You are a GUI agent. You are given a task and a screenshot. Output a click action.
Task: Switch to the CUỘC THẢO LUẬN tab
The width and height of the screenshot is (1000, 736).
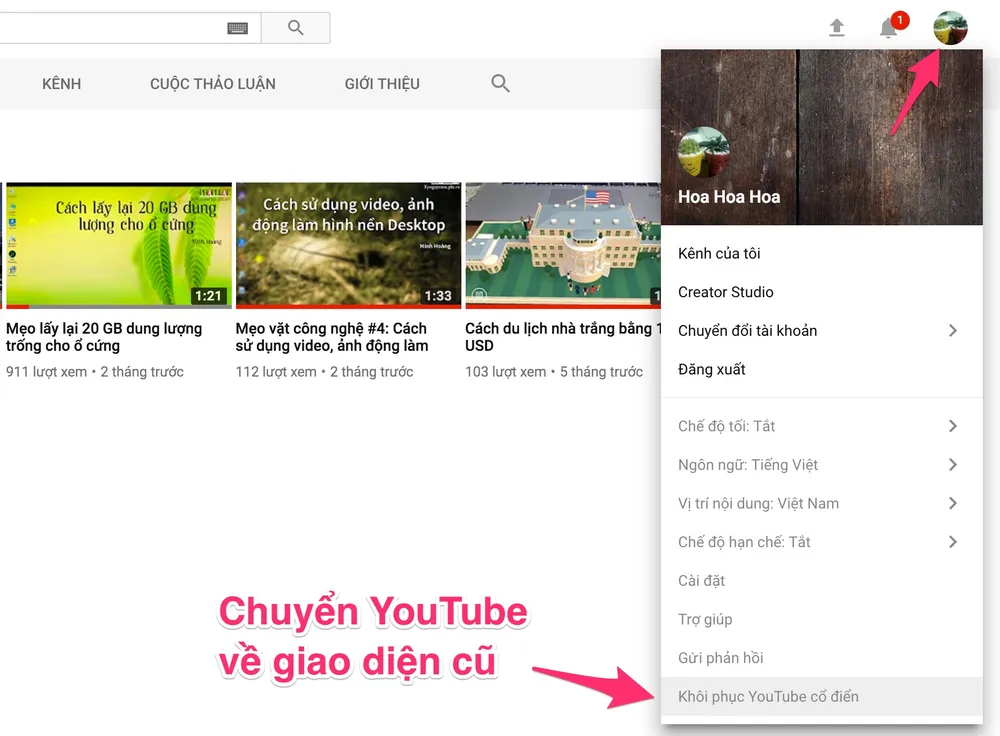pyautogui.click(x=213, y=84)
